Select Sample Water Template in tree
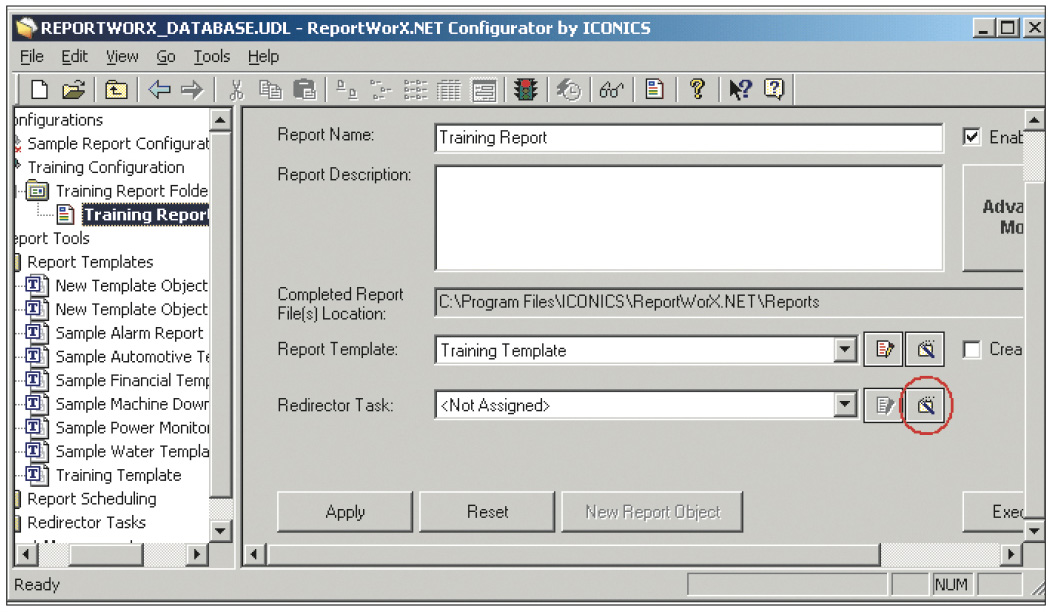The image size is (1051, 612). (x=133, y=451)
